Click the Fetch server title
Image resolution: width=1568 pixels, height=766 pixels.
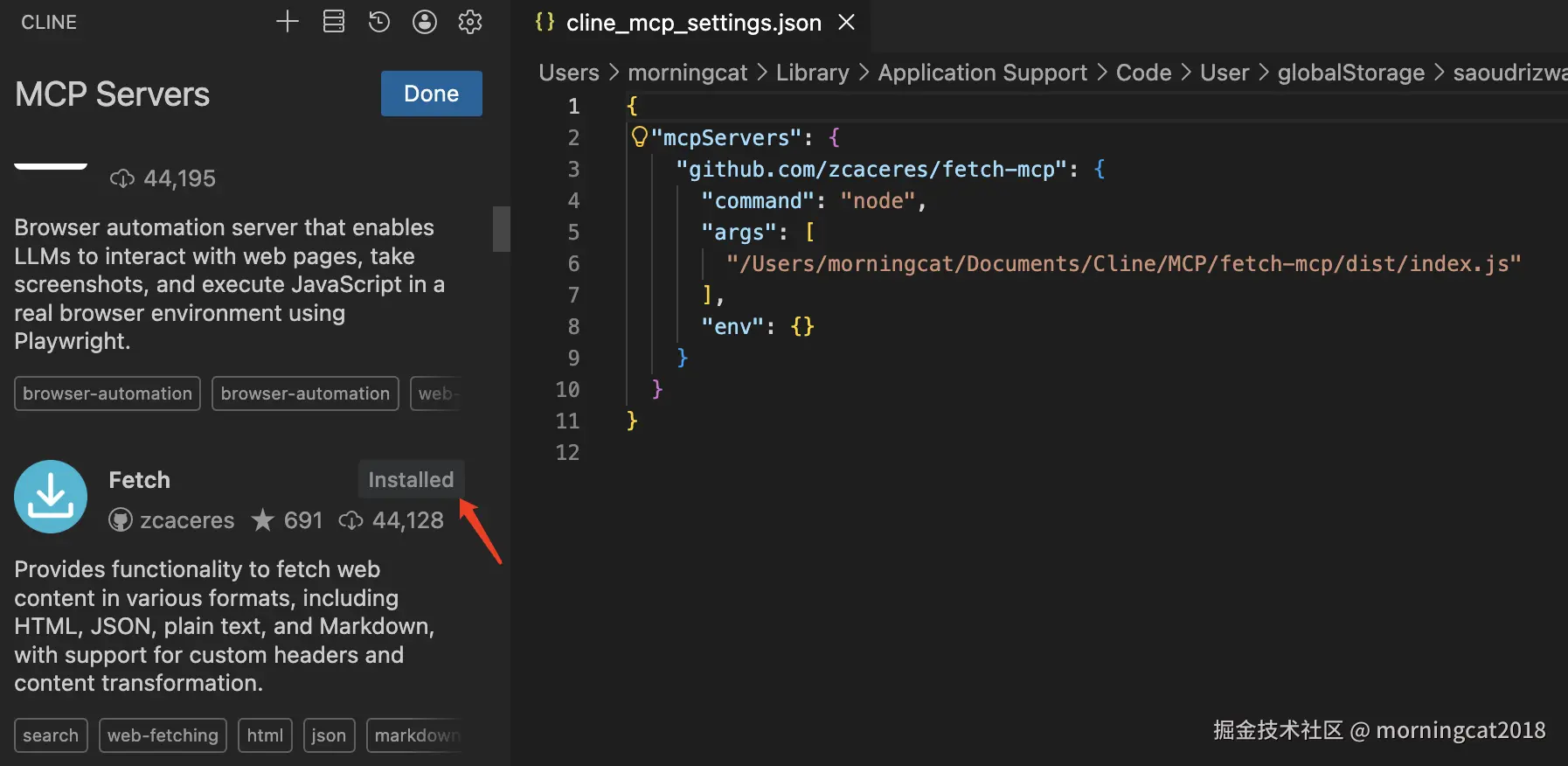coord(140,480)
